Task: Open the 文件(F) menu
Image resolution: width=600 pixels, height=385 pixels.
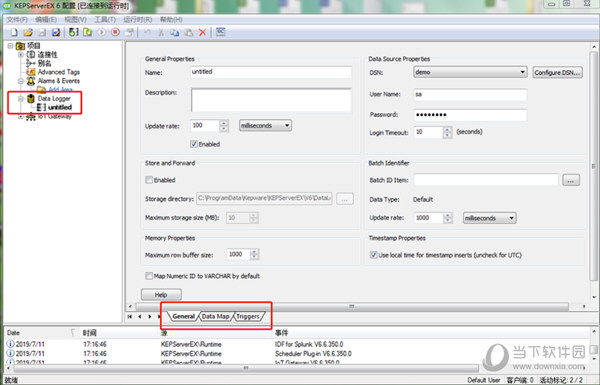Action: coord(17,20)
